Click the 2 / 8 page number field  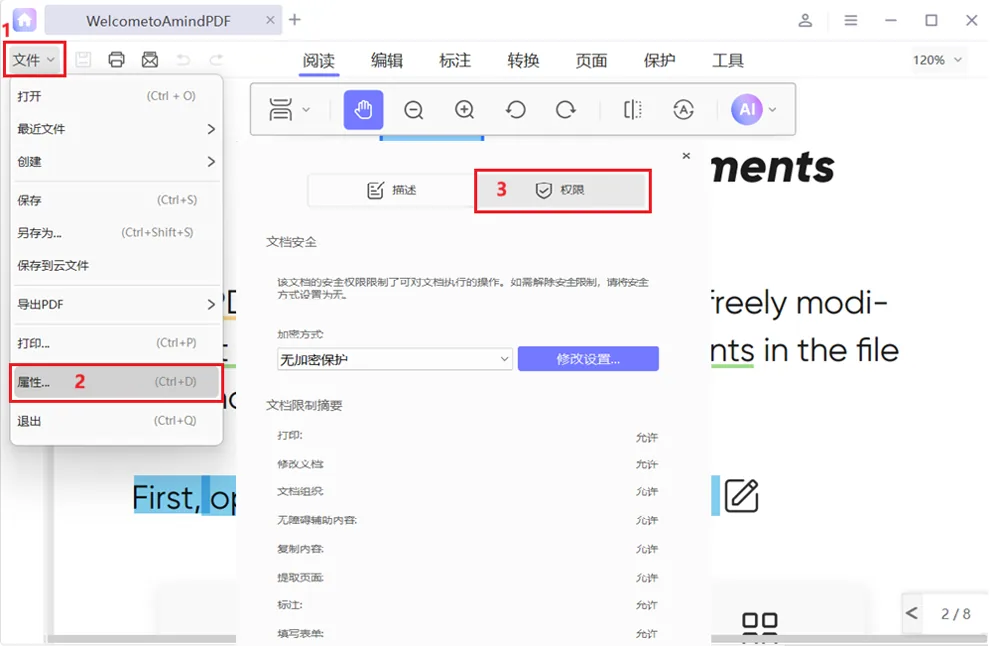(x=955, y=614)
